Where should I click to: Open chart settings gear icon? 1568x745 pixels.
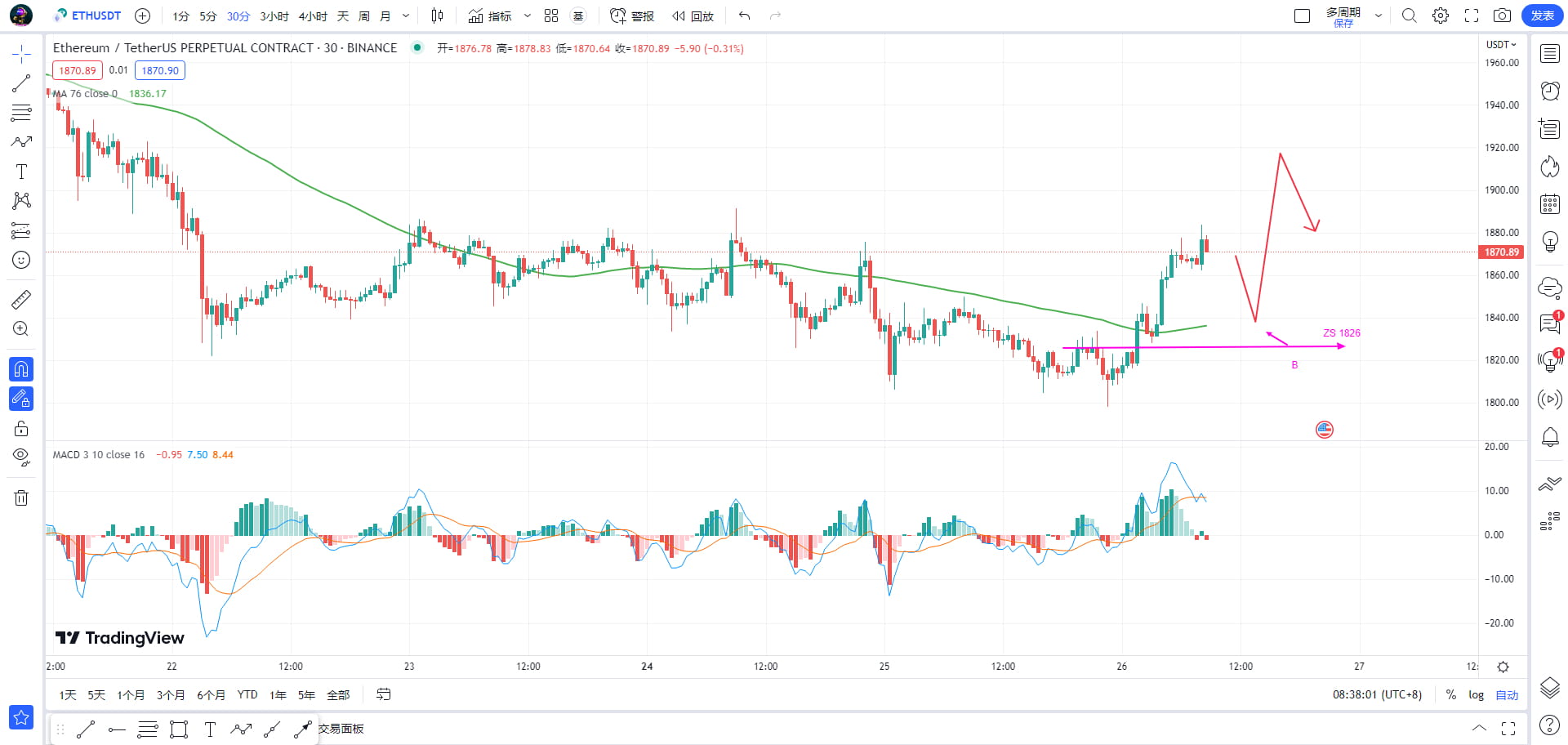(1441, 16)
